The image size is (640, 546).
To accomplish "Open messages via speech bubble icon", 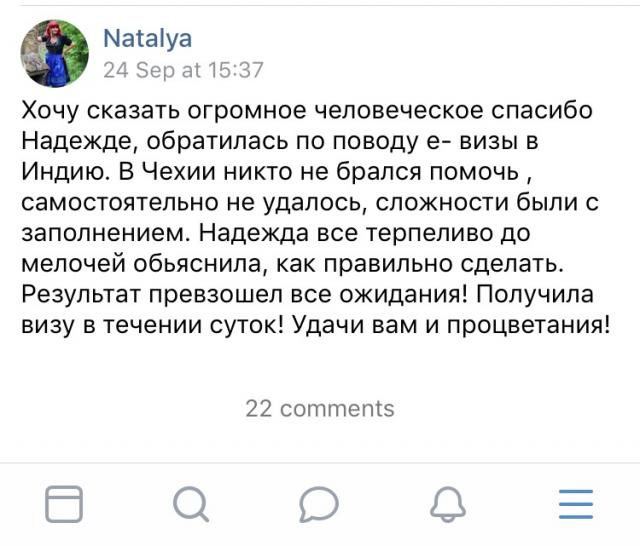I will pyautogui.click(x=318, y=503).
